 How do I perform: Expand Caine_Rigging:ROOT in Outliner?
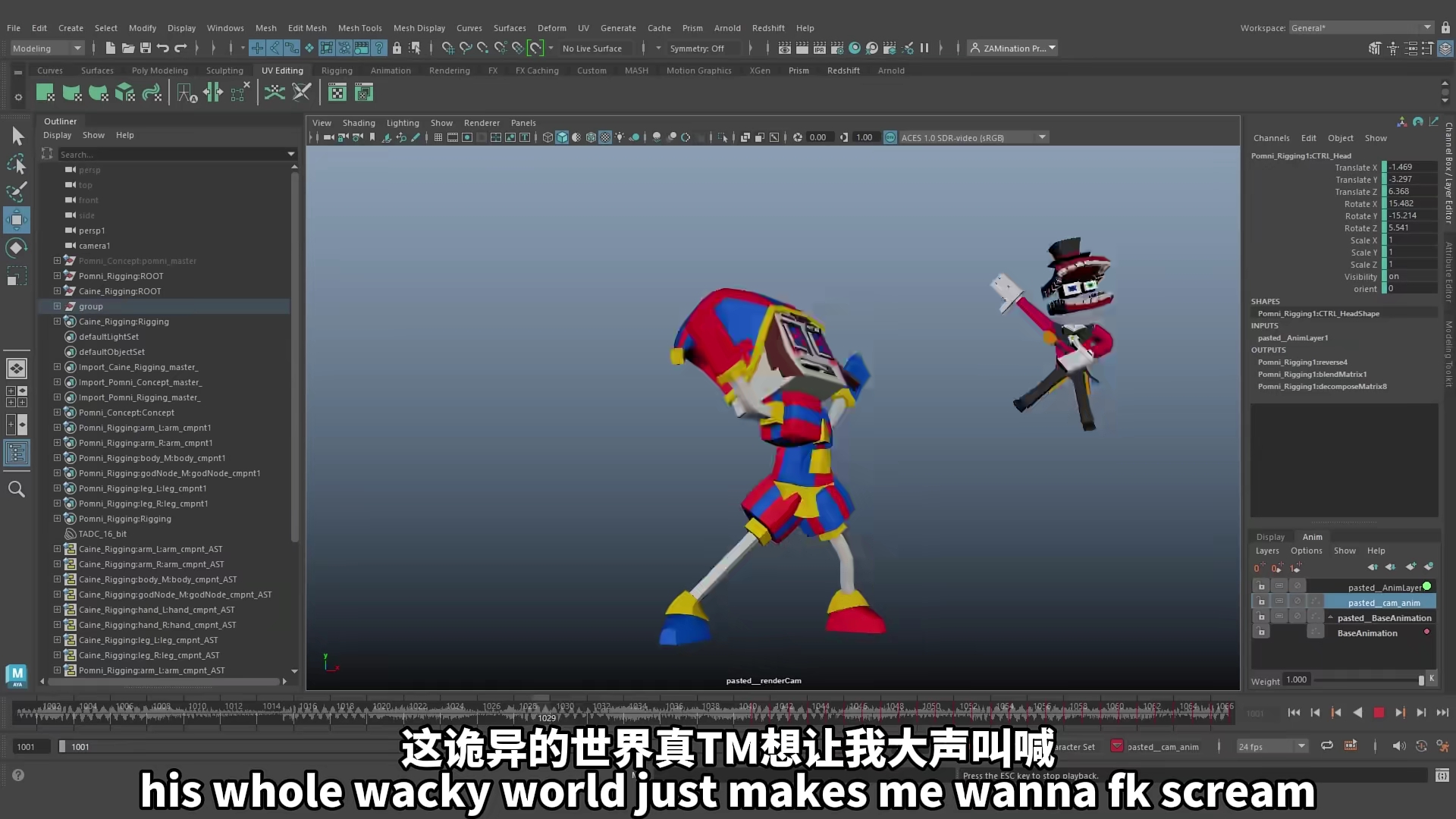57,291
